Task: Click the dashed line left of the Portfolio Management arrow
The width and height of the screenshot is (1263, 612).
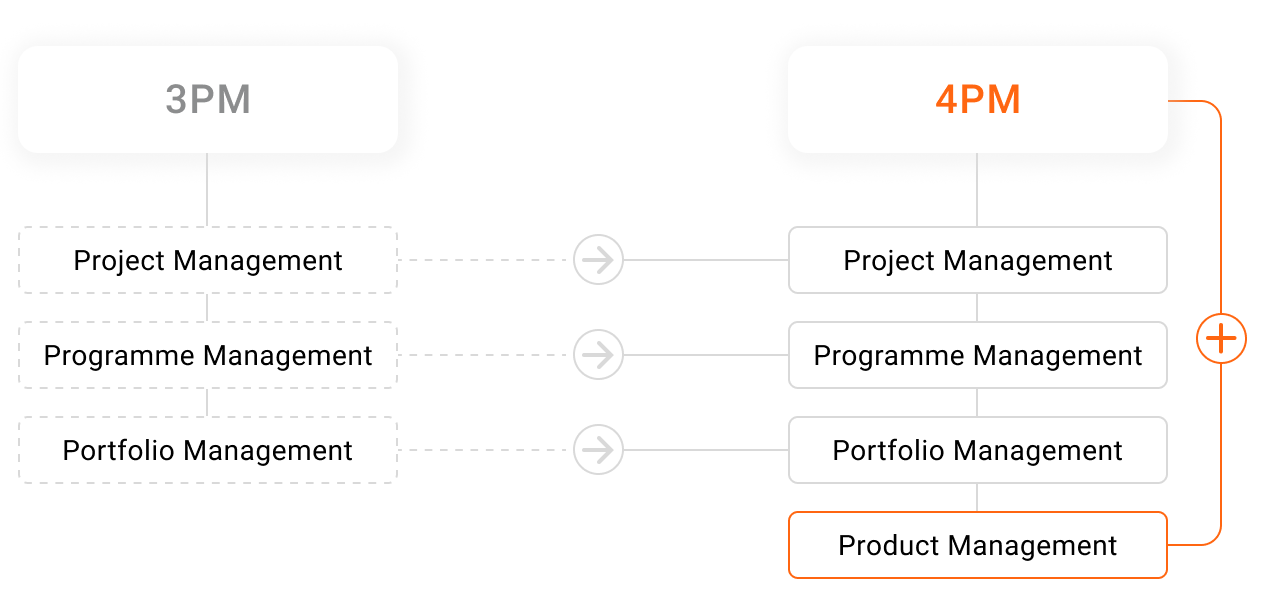Action: 485,450
